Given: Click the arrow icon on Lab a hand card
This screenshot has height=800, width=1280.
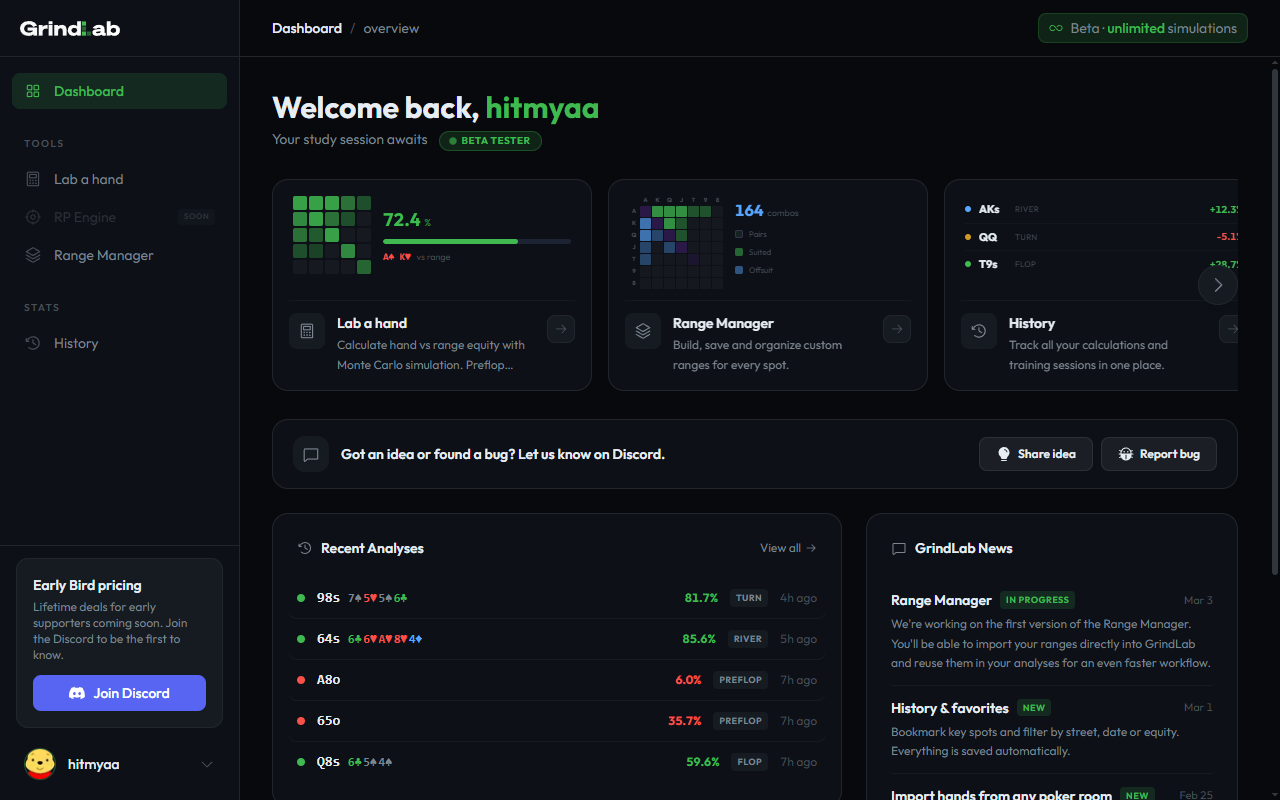Looking at the screenshot, I should pos(560,328).
